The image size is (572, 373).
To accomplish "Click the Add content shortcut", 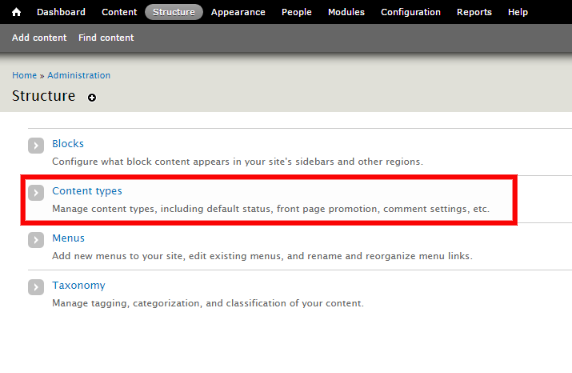I will [39, 38].
